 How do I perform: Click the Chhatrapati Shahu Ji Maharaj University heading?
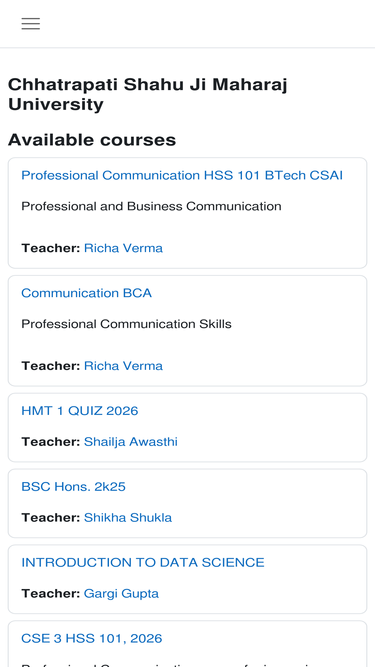click(148, 94)
